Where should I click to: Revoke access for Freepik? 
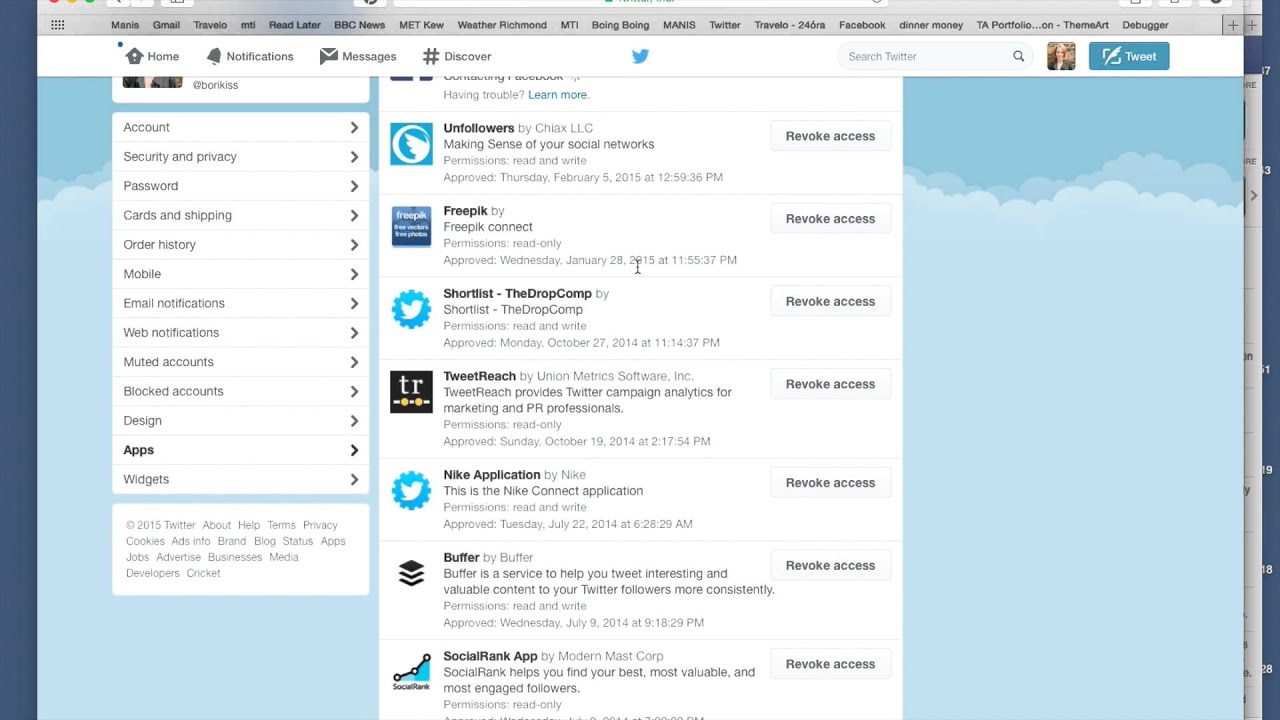pos(830,219)
